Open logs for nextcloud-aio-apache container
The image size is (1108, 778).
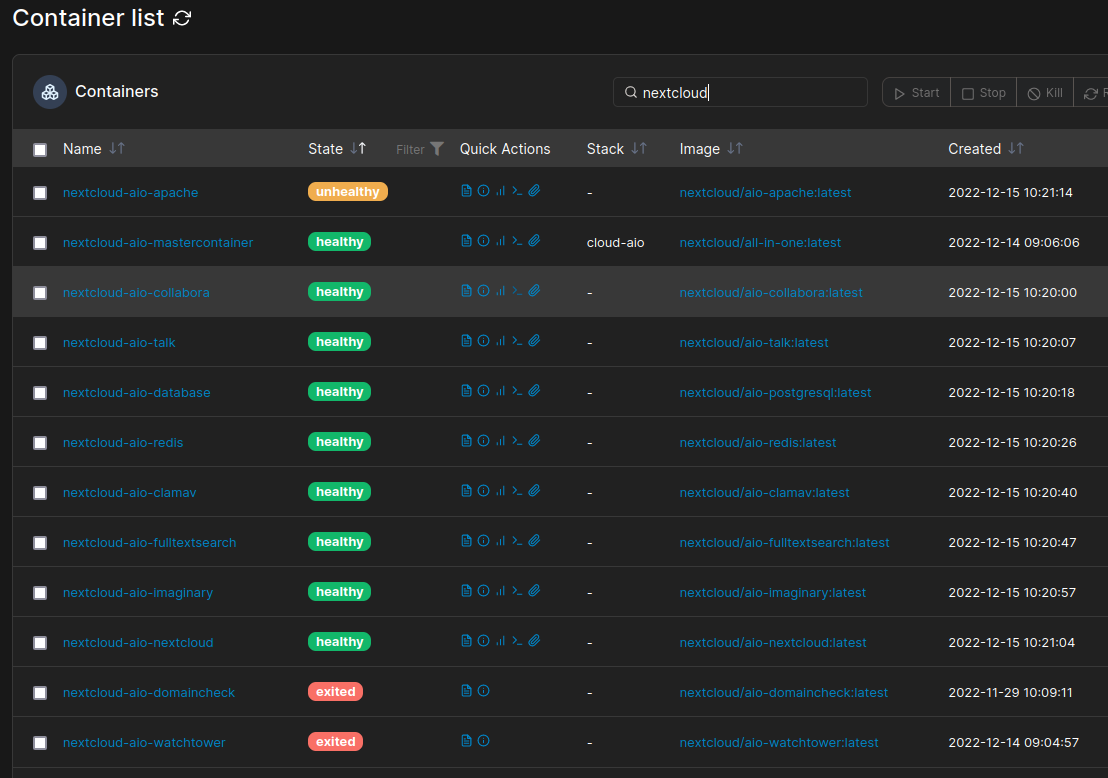(x=466, y=190)
